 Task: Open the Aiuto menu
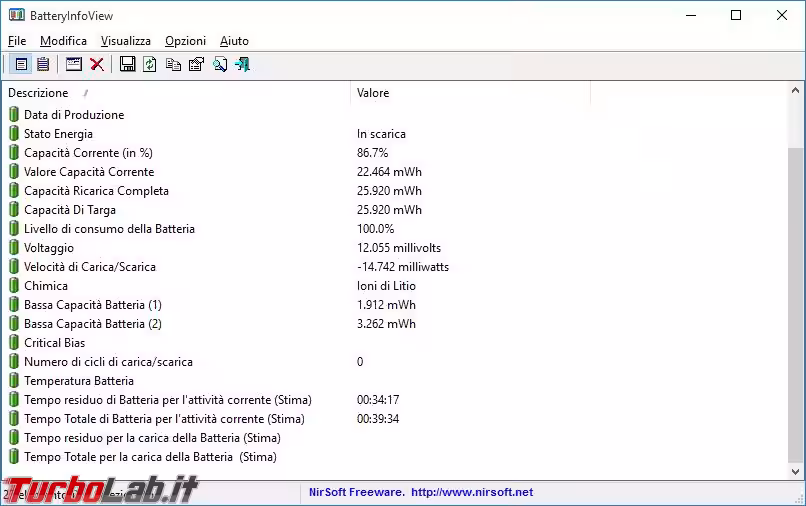[x=234, y=41]
